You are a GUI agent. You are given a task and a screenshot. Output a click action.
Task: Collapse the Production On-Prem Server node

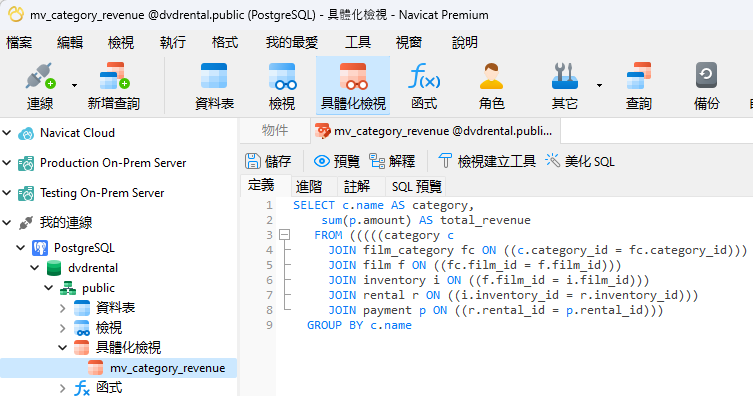click(x=7, y=163)
